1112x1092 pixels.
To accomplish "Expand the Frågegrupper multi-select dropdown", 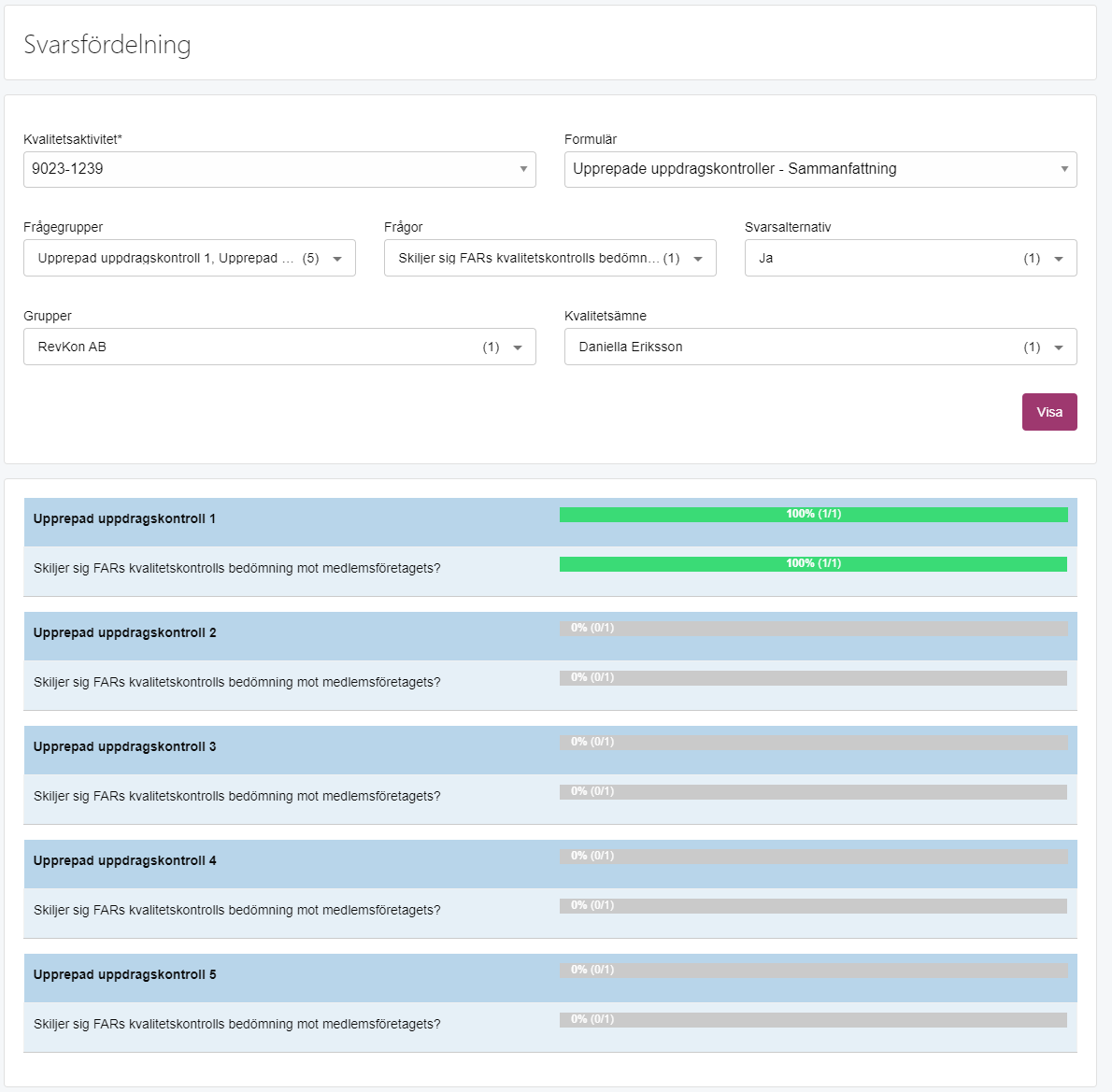I will [x=190, y=258].
